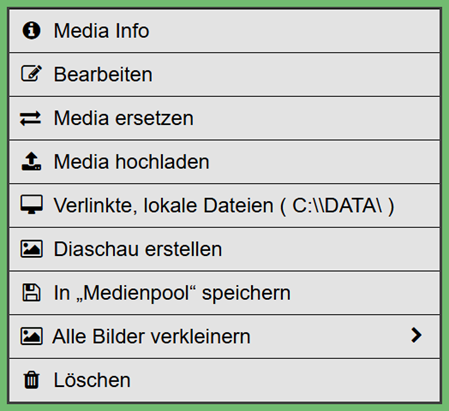Click the picture icon beside Diaschau erstellen
The image size is (449, 411).
coord(31,249)
